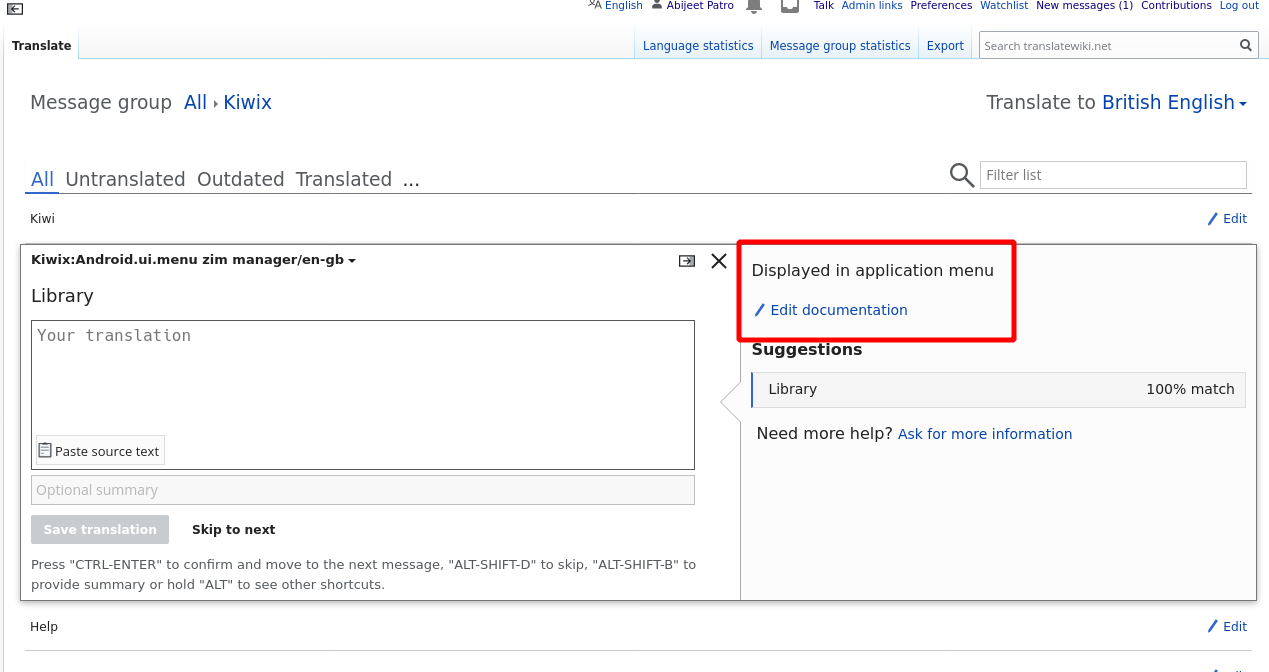Click the All message groups link
The image size is (1269, 672).
pos(195,102)
